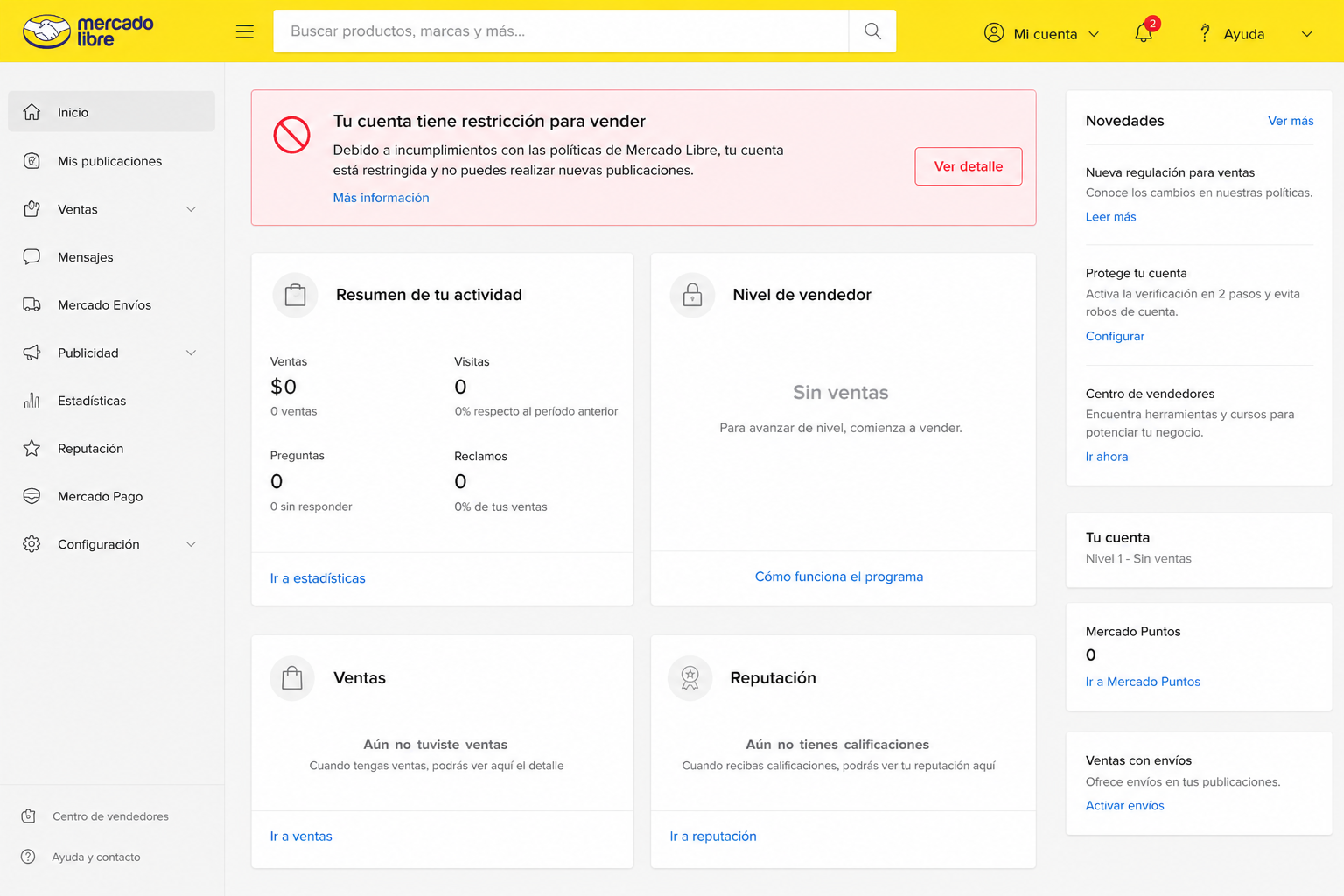Click the Configurar link
The width and height of the screenshot is (1344, 896).
pyautogui.click(x=1115, y=336)
